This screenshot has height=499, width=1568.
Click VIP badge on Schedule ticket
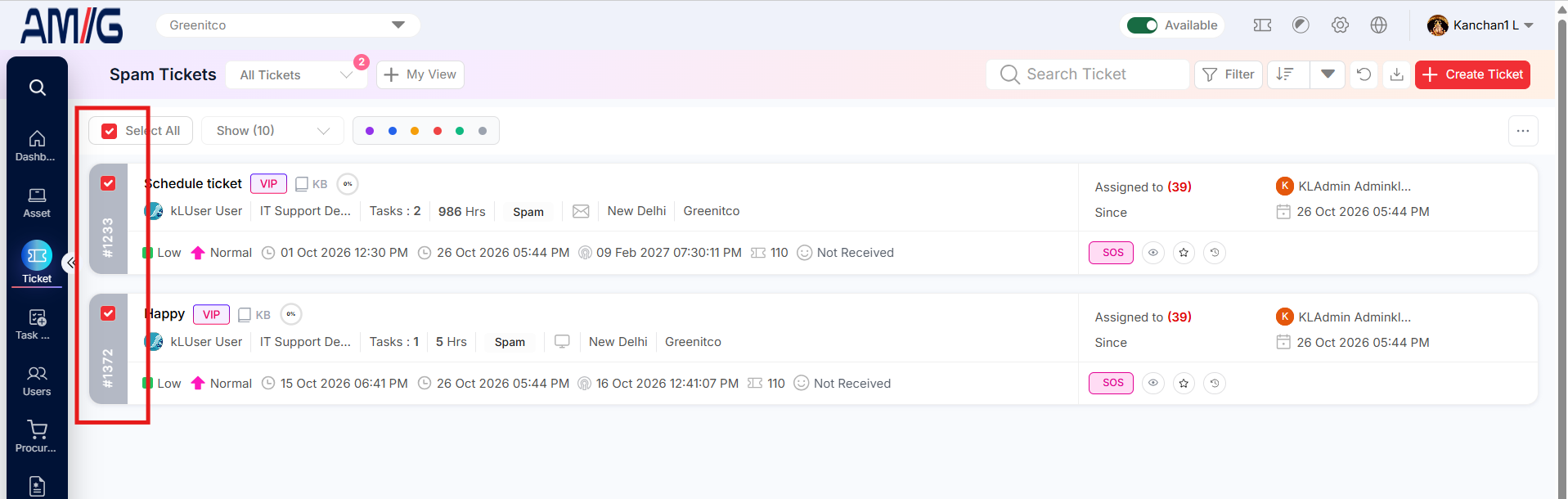click(268, 183)
